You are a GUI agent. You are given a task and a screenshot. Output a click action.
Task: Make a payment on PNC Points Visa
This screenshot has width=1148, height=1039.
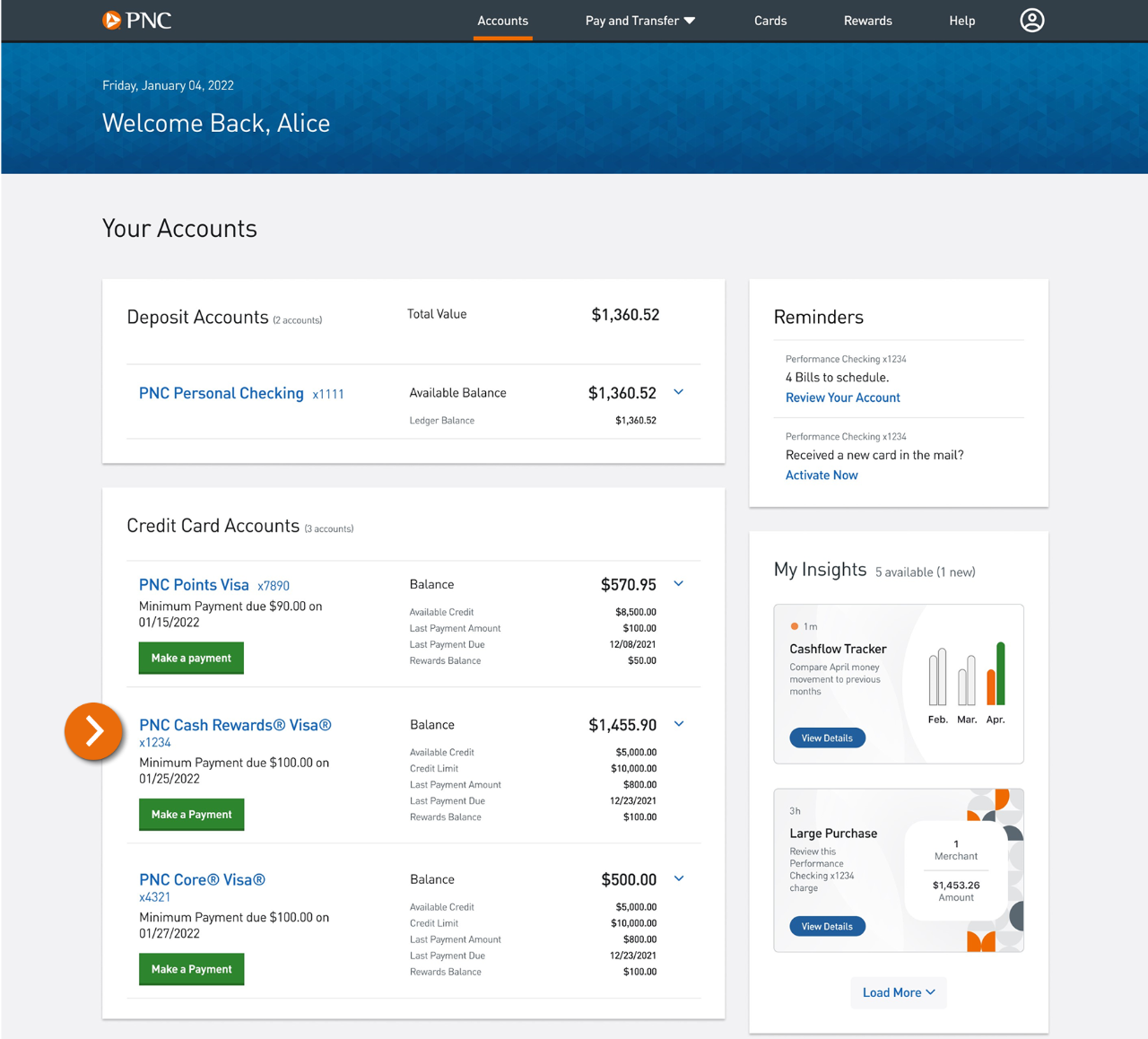(191, 658)
